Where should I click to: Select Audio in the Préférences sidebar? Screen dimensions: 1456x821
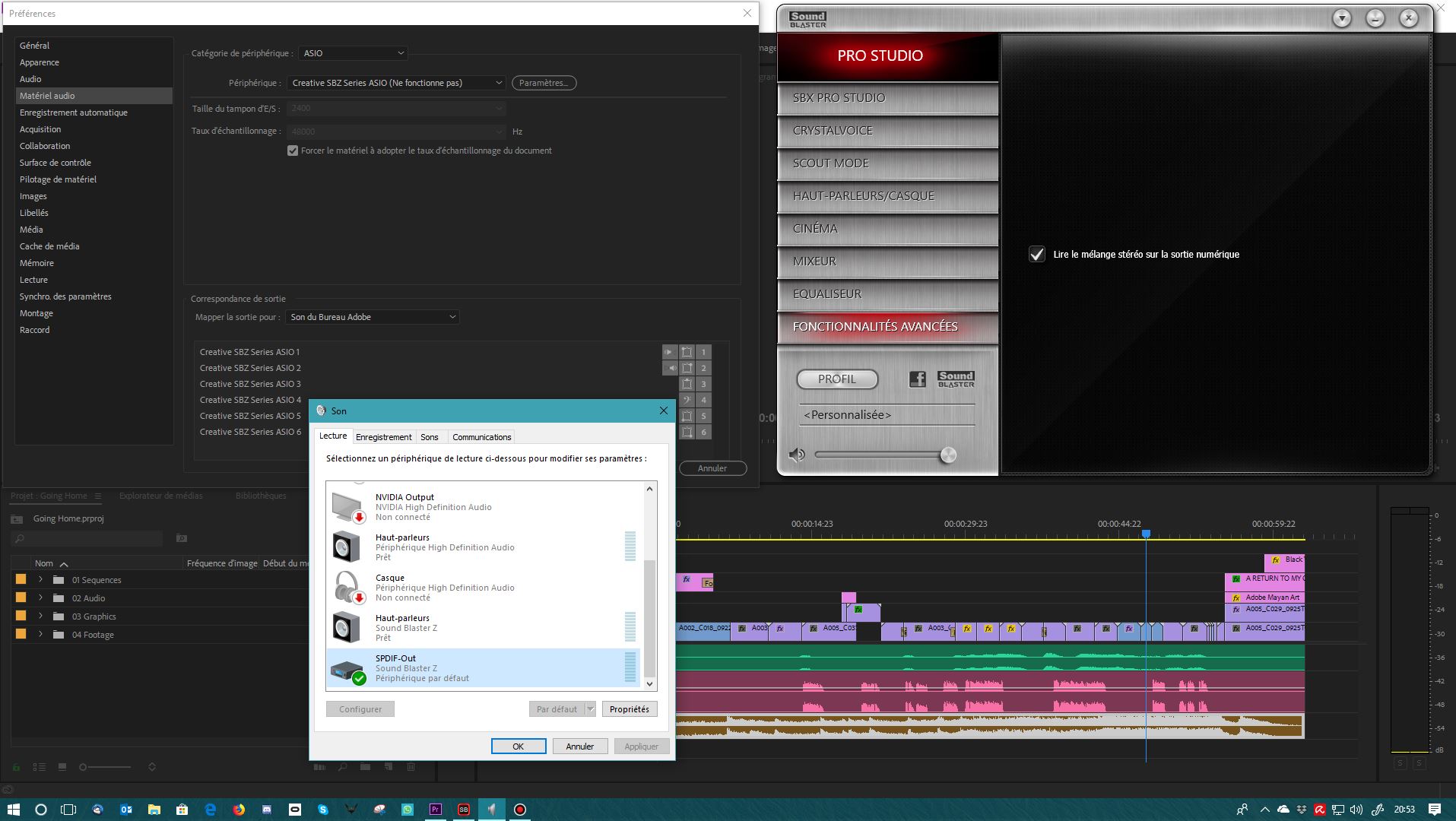pos(94,79)
